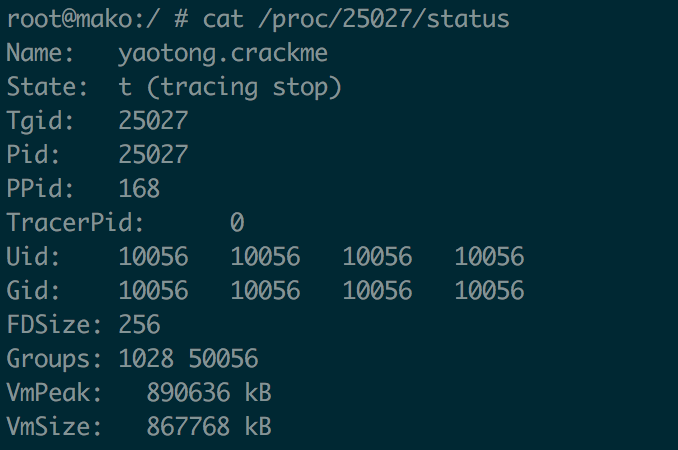678x450 pixels.
Task: Click the "t (tracing stop)" state value
Action: tap(230, 87)
